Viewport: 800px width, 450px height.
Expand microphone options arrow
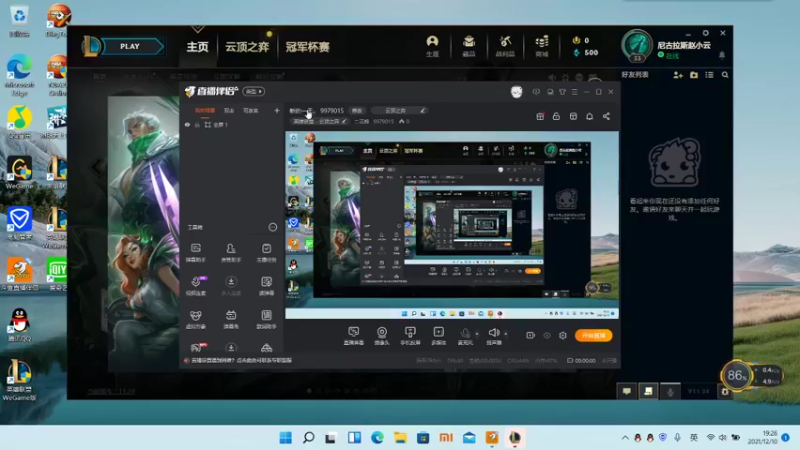pyautogui.click(x=477, y=334)
